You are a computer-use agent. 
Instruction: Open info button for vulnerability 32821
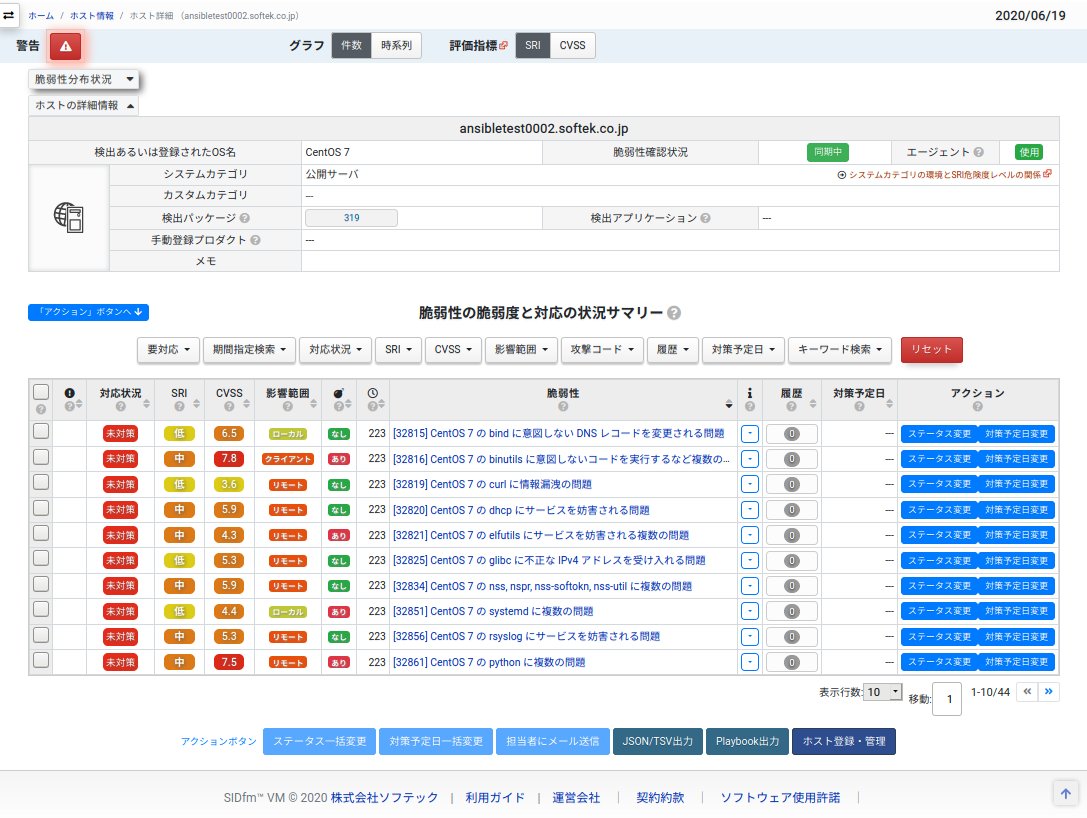[749, 535]
